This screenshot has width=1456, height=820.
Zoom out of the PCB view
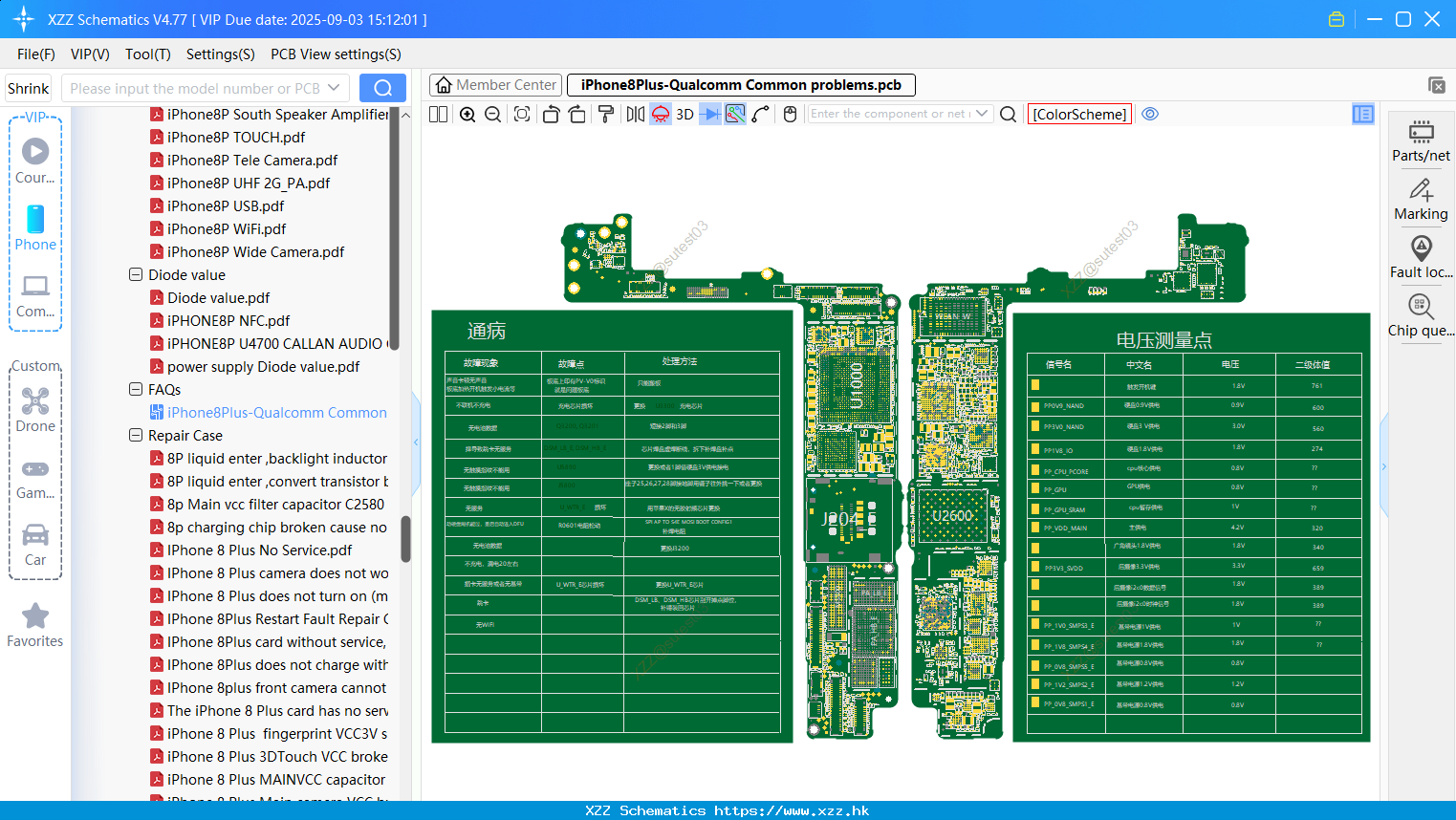493,114
